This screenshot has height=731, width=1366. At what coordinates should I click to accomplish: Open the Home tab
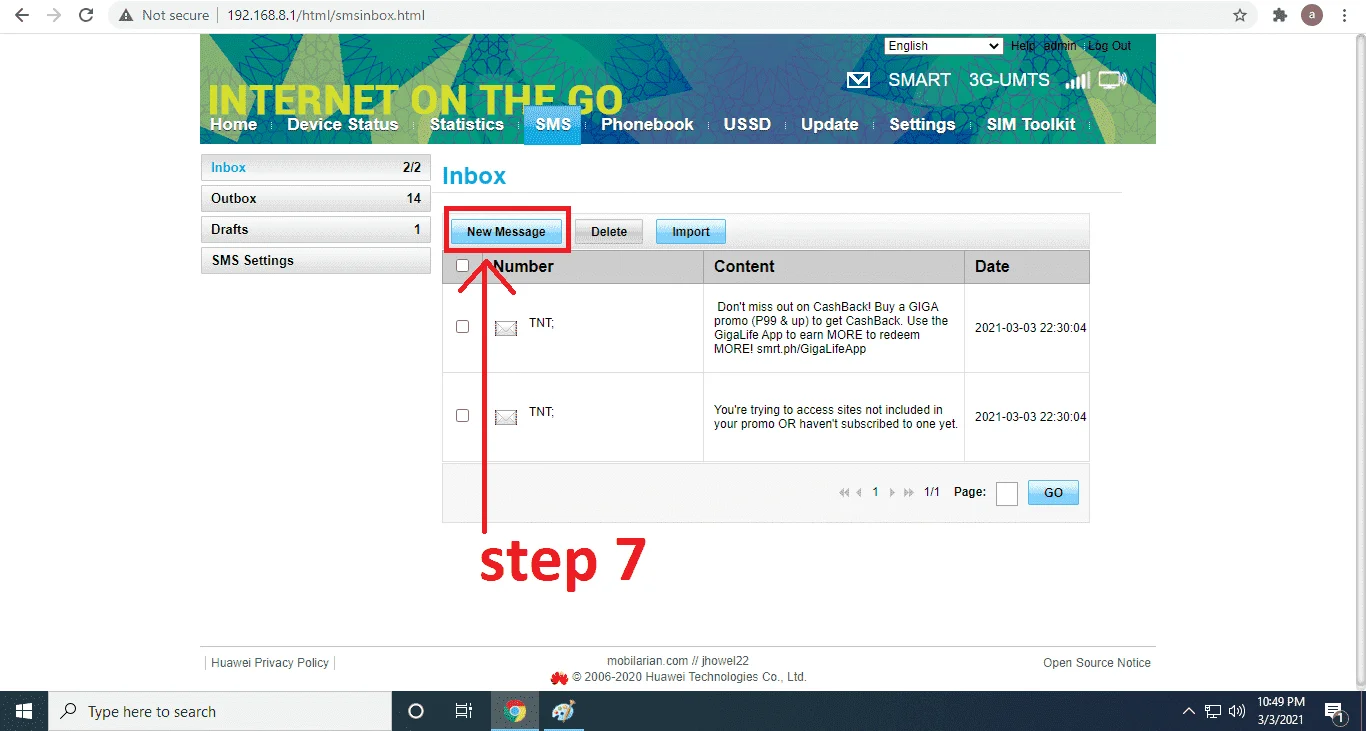point(233,124)
